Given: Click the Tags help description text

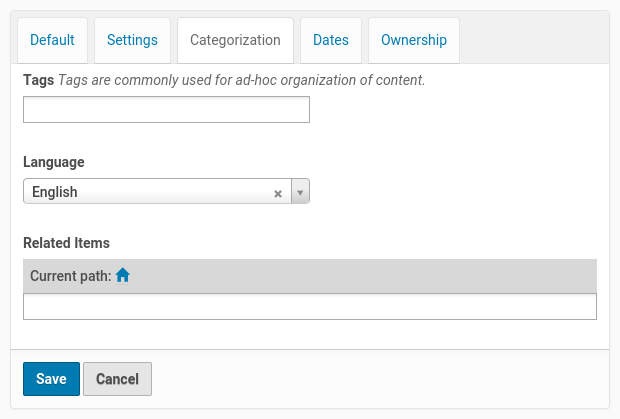Looking at the screenshot, I should (x=242, y=80).
